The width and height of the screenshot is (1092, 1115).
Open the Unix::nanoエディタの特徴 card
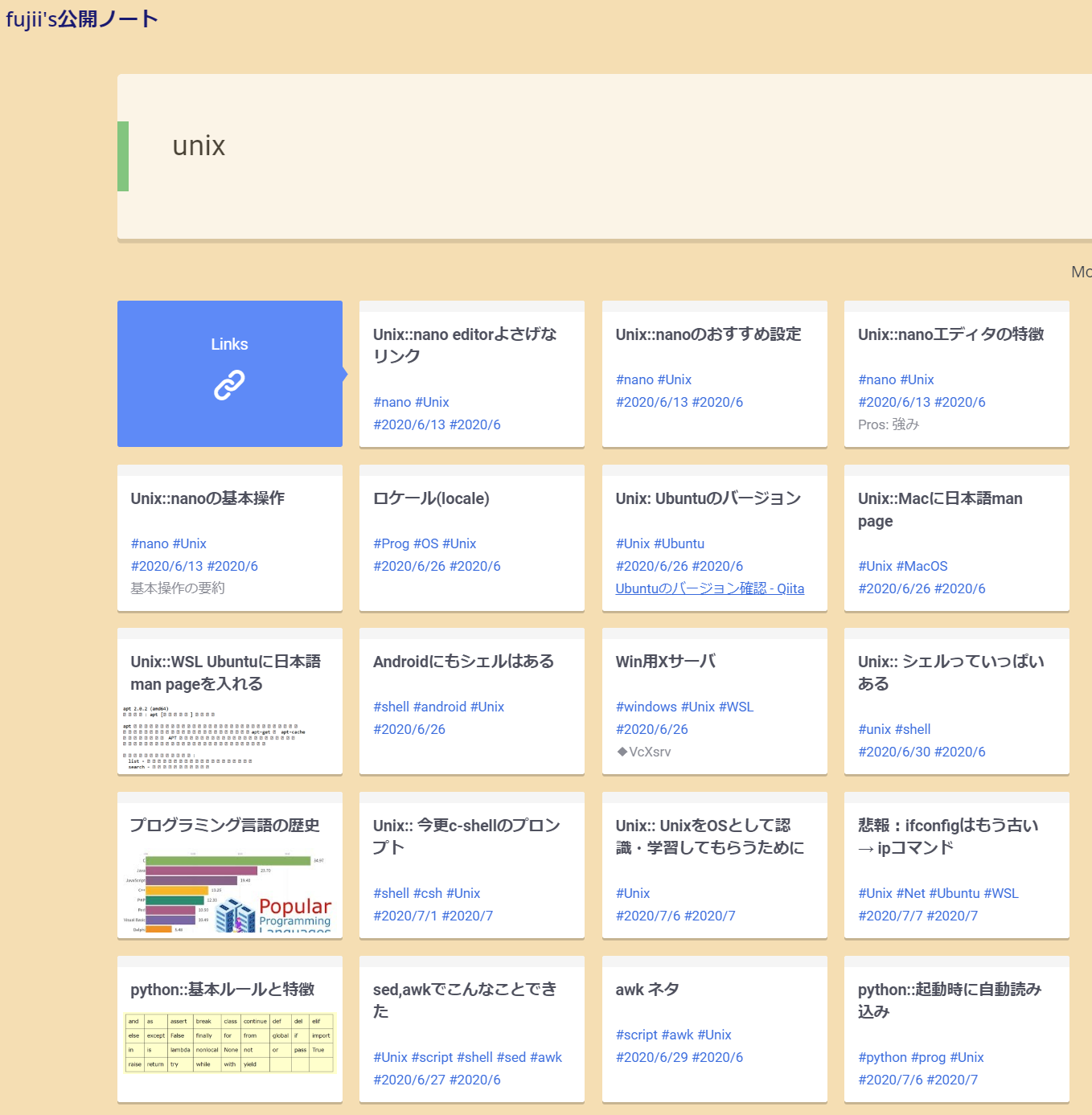pyautogui.click(x=957, y=374)
